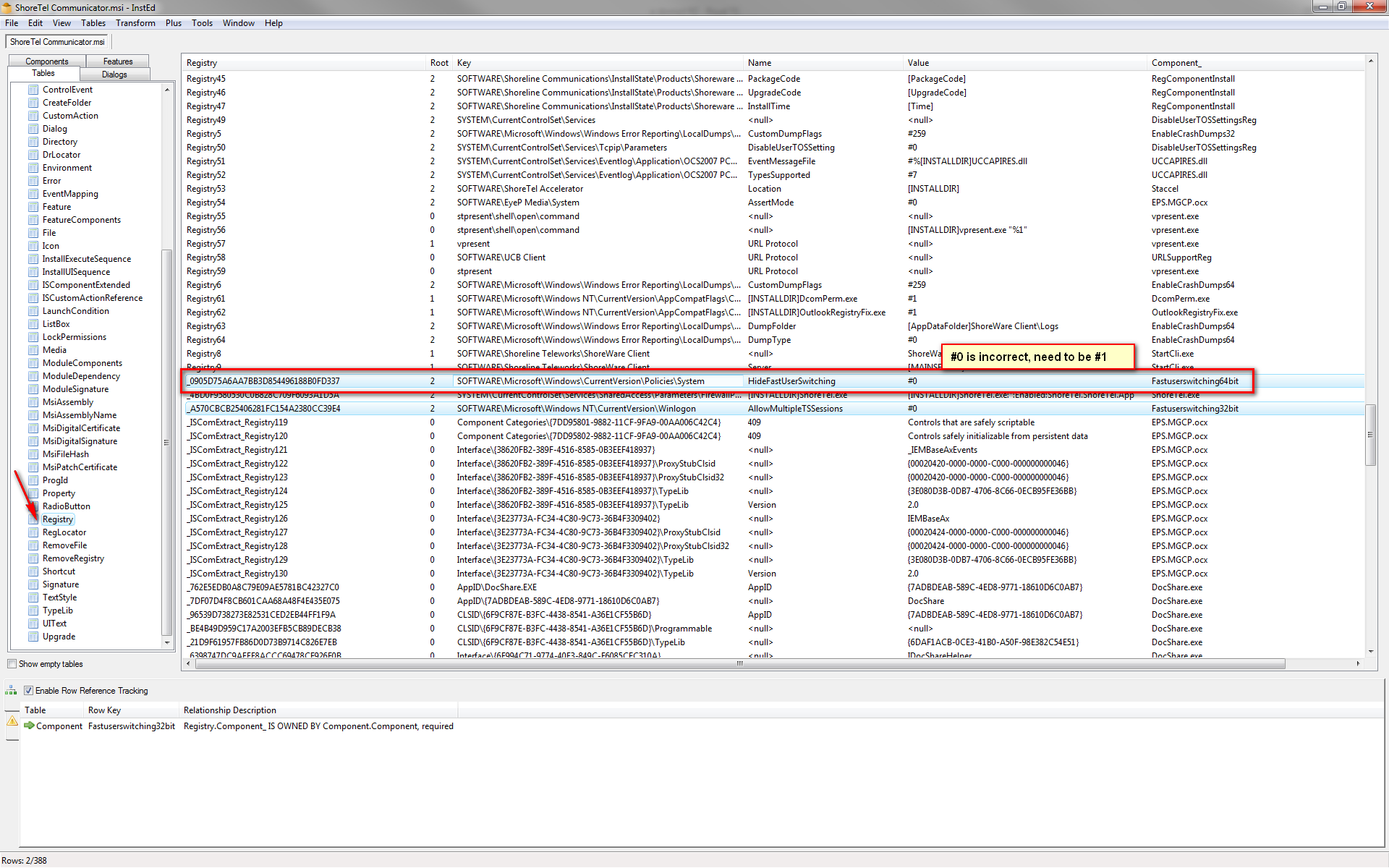Click the table icon next to Property
The height and width of the screenshot is (868, 1389).
coord(33,493)
